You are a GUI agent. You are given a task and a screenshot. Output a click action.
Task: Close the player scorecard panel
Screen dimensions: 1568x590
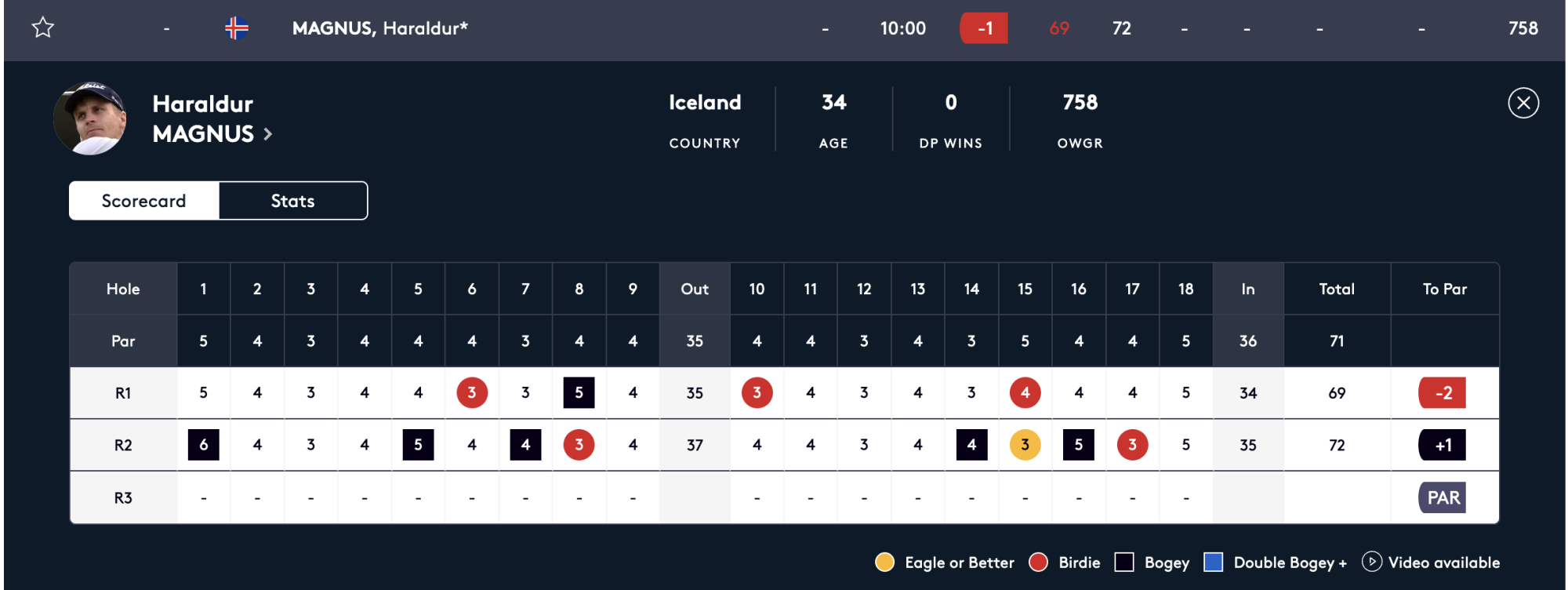pyautogui.click(x=1523, y=103)
